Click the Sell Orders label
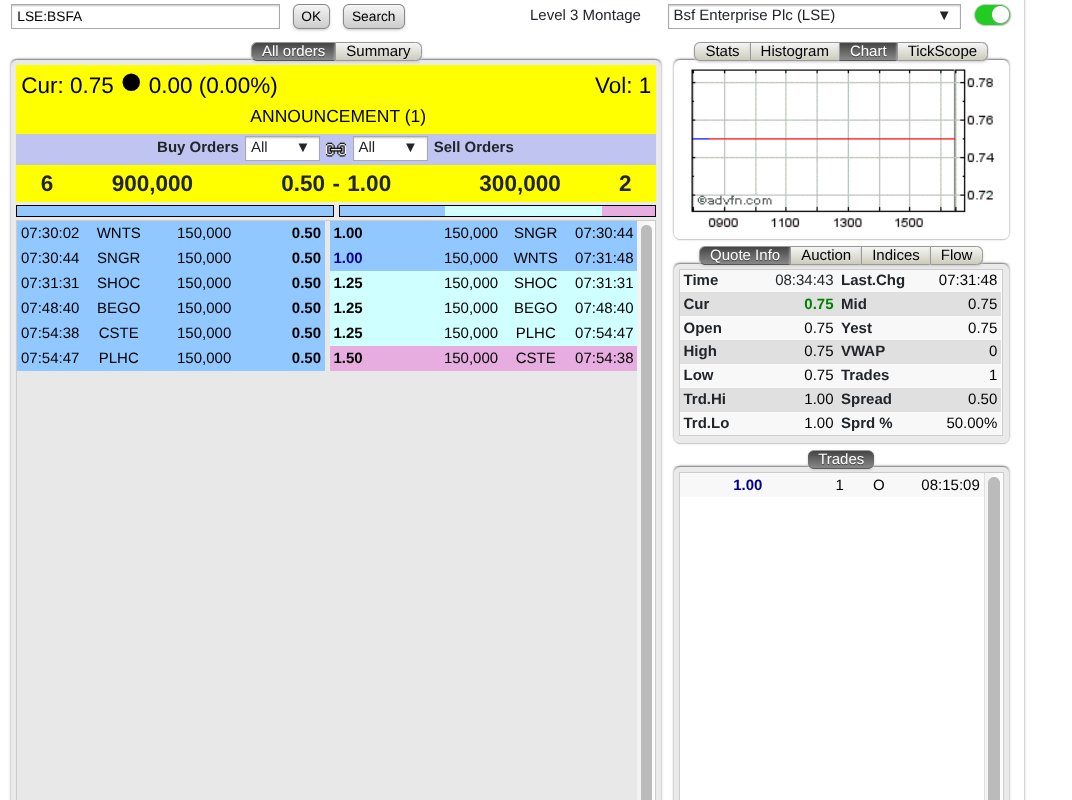 [x=473, y=147]
